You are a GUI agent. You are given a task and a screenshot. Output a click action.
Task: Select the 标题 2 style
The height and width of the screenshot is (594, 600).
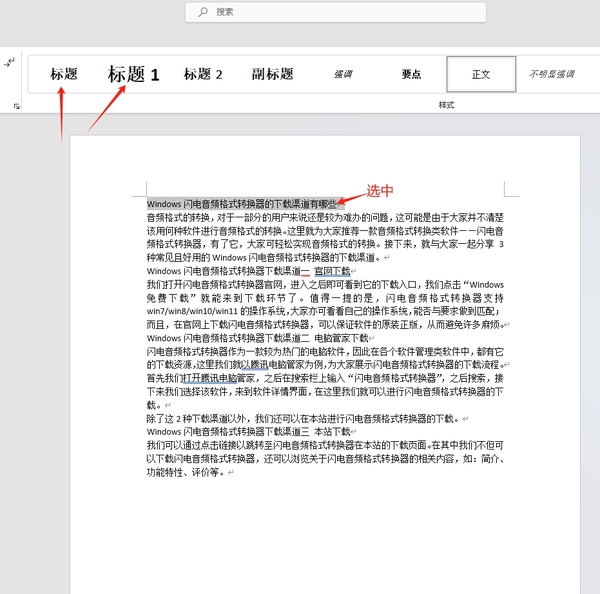(x=203, y=74)
